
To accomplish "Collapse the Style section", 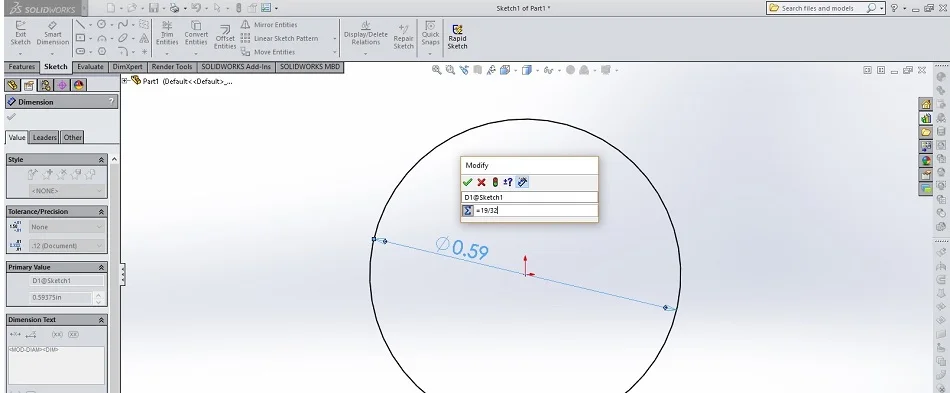I will tap(101, 160).
